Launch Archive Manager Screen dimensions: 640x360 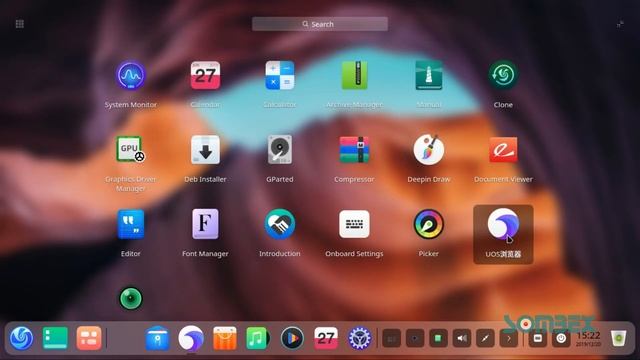[354, 76]
